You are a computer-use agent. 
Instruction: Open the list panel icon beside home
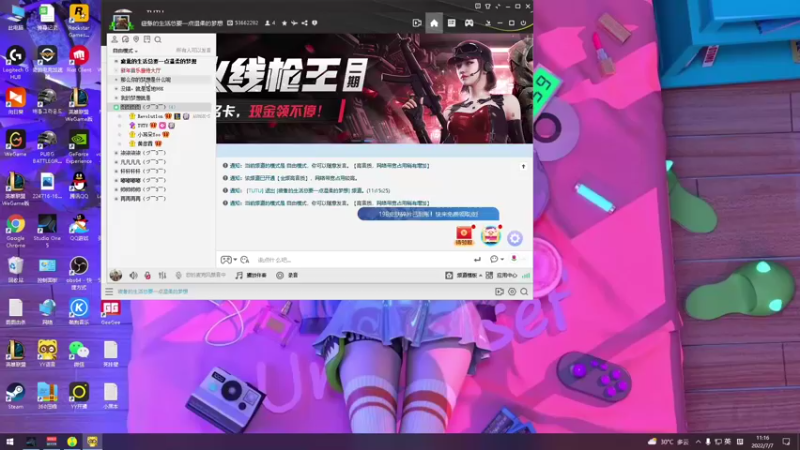coord(452,23)
